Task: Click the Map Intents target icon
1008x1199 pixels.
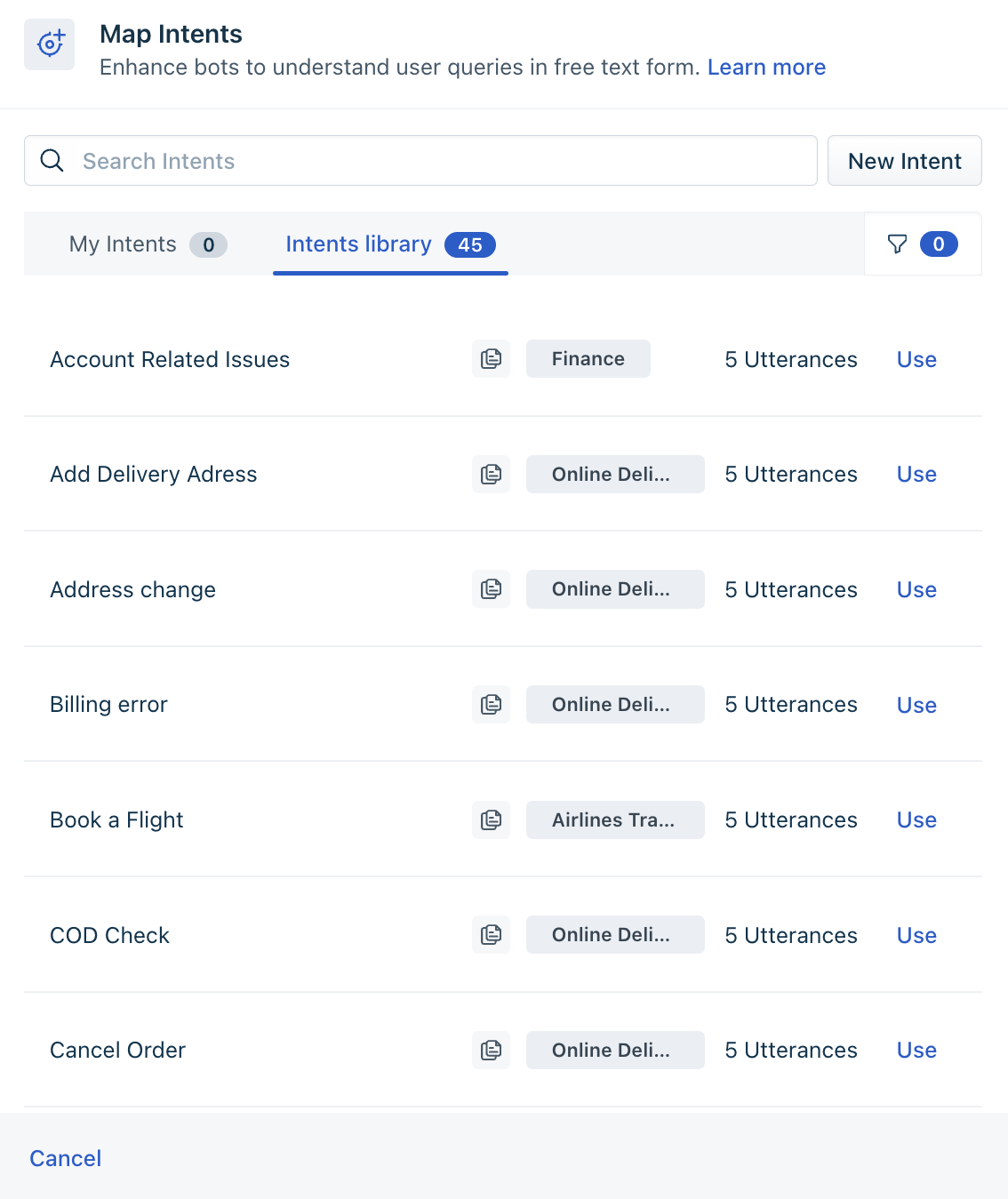Action: pyautogui.click(x=50, y=44)
